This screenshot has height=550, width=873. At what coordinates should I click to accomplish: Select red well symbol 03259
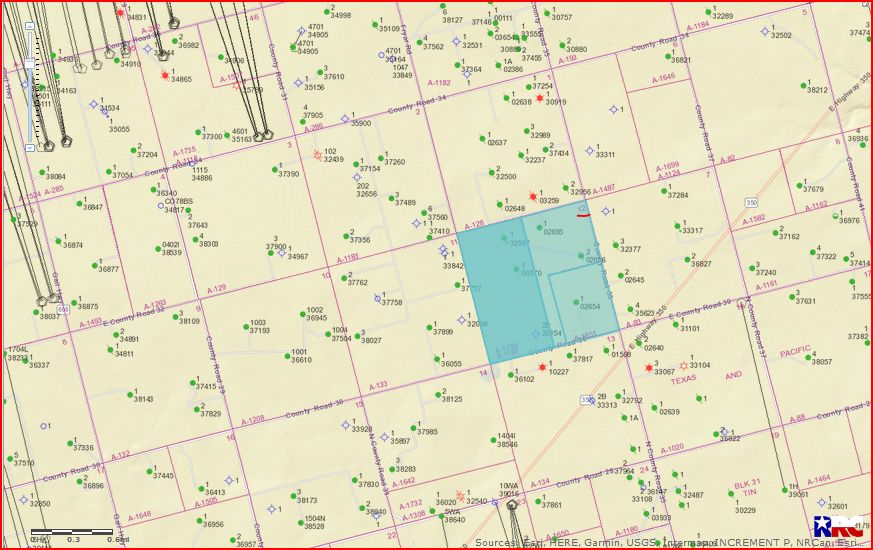(x=533, y=197)
